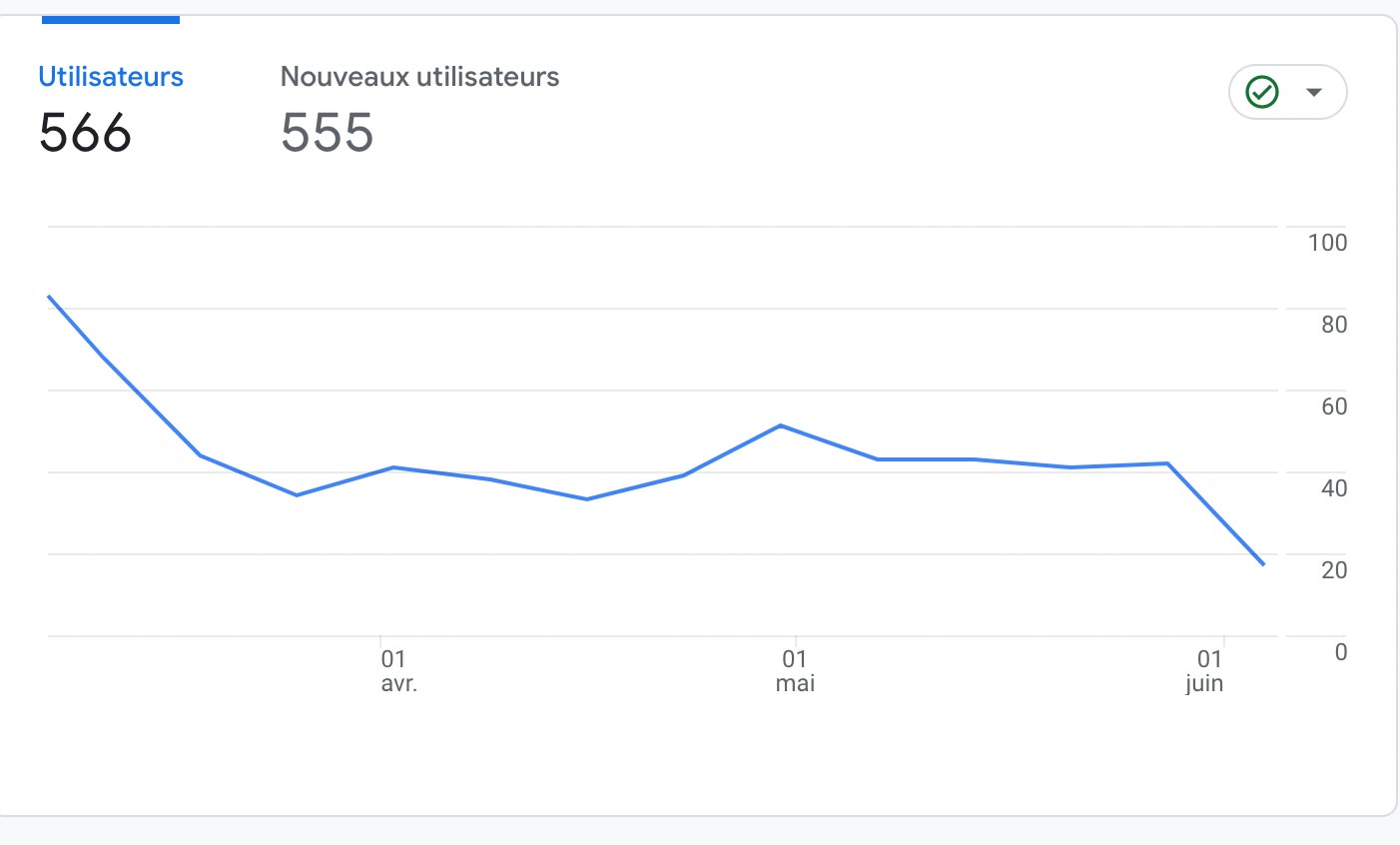Click the 20 y-axis value

pyautogui.click(x=1334, y=570)
